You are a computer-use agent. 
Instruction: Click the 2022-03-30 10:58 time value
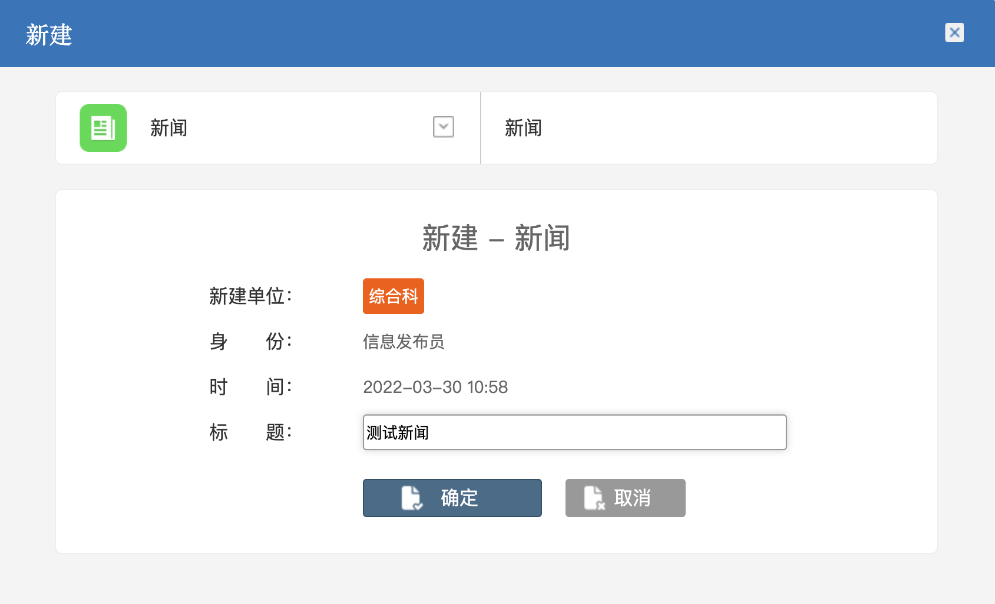click(435, 387)
